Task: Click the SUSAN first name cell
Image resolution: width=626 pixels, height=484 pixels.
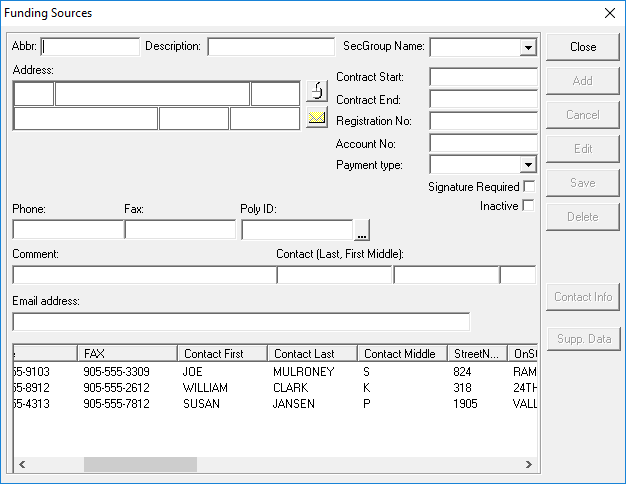Action: (x=201, y=404)
